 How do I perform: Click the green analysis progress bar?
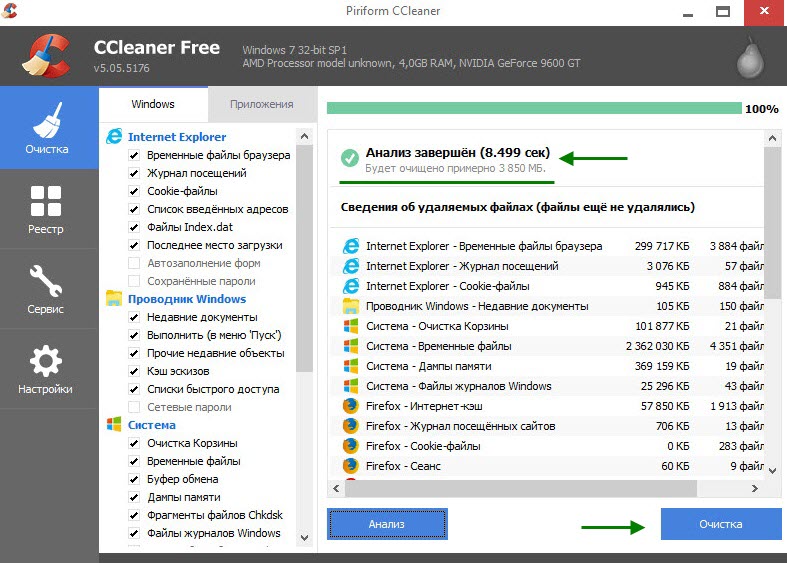pos(534,108)
